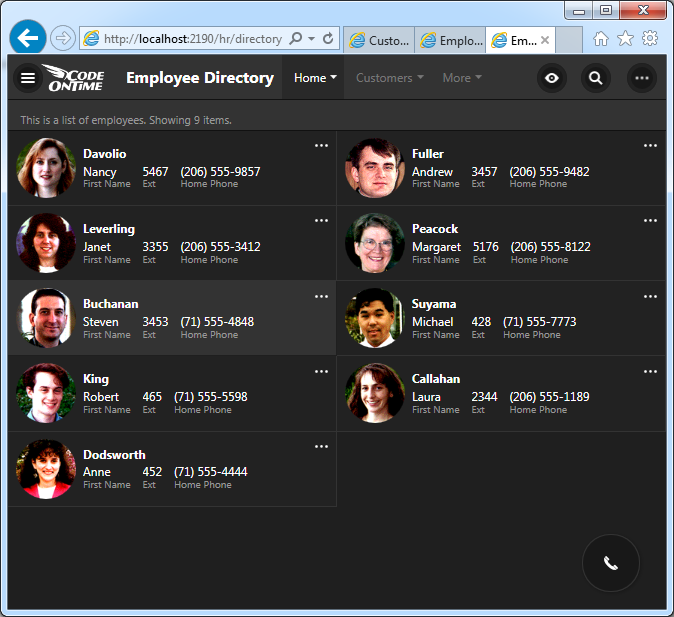This screenshot has width=674, height=617.
Task: Select Nancy Davolio's photo
Action: coord(46,168)
